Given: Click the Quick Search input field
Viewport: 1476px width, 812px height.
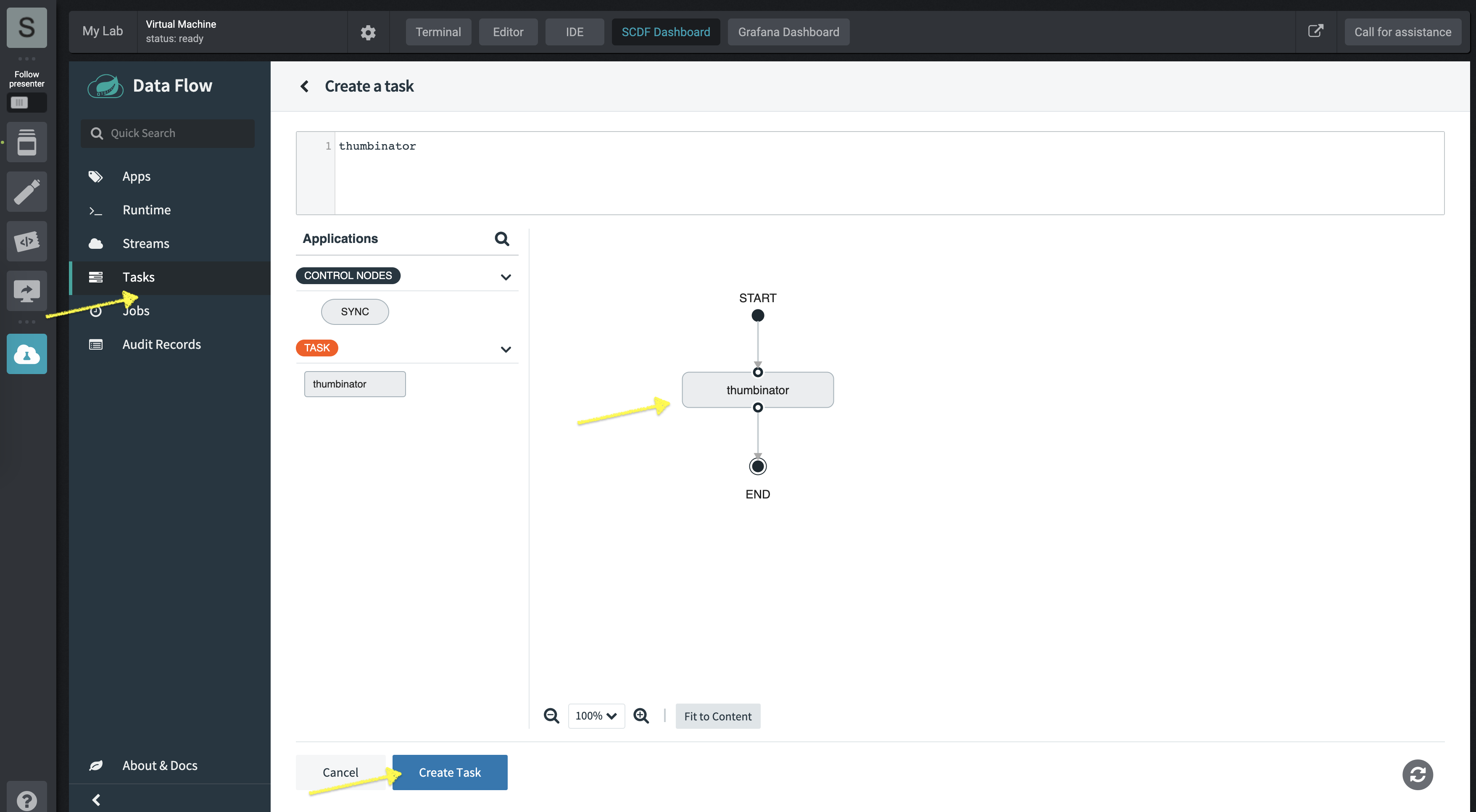Looking at the screenshot, I should coord(172,133).
